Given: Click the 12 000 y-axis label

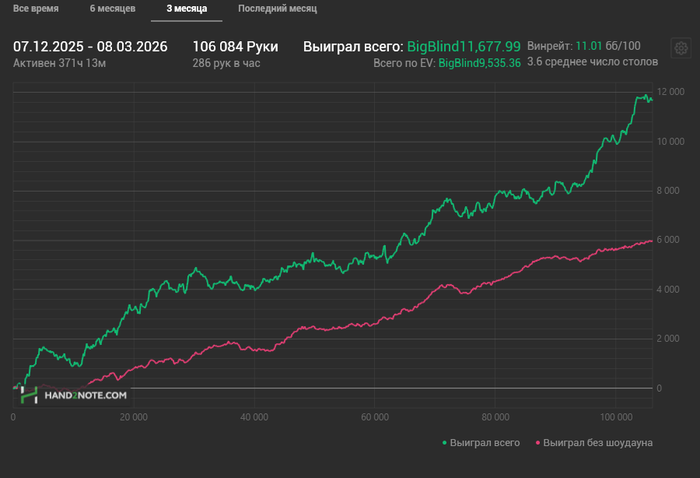Looking at the screenshot, I should click(671, 92).
